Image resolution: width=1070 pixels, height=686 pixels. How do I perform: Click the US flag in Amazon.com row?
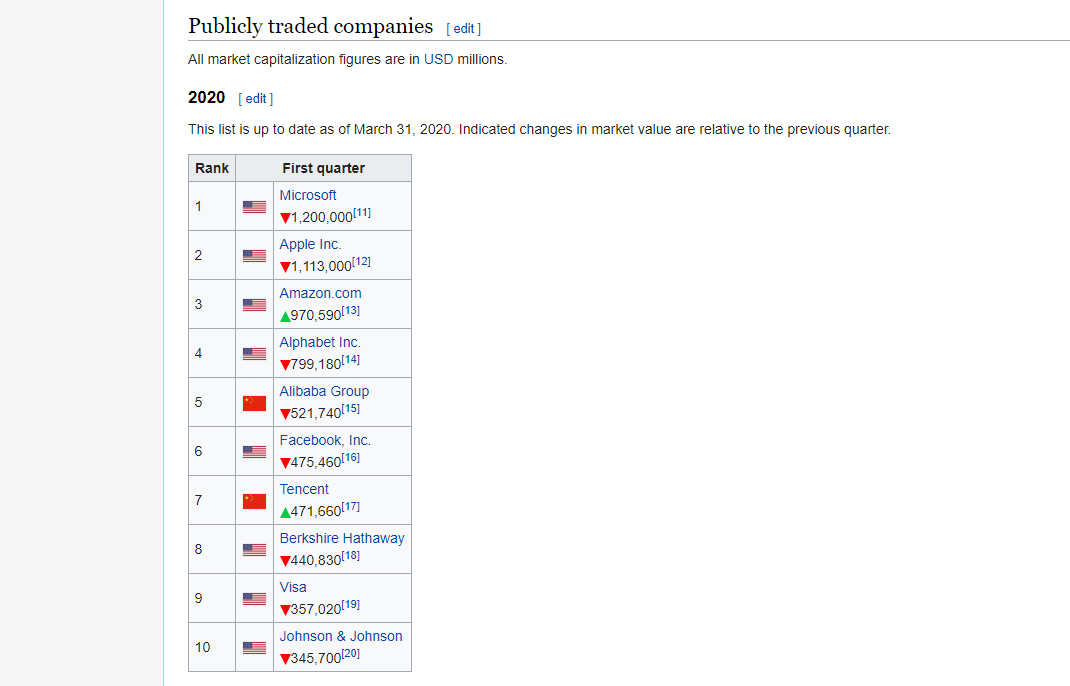tap(255, 305)
